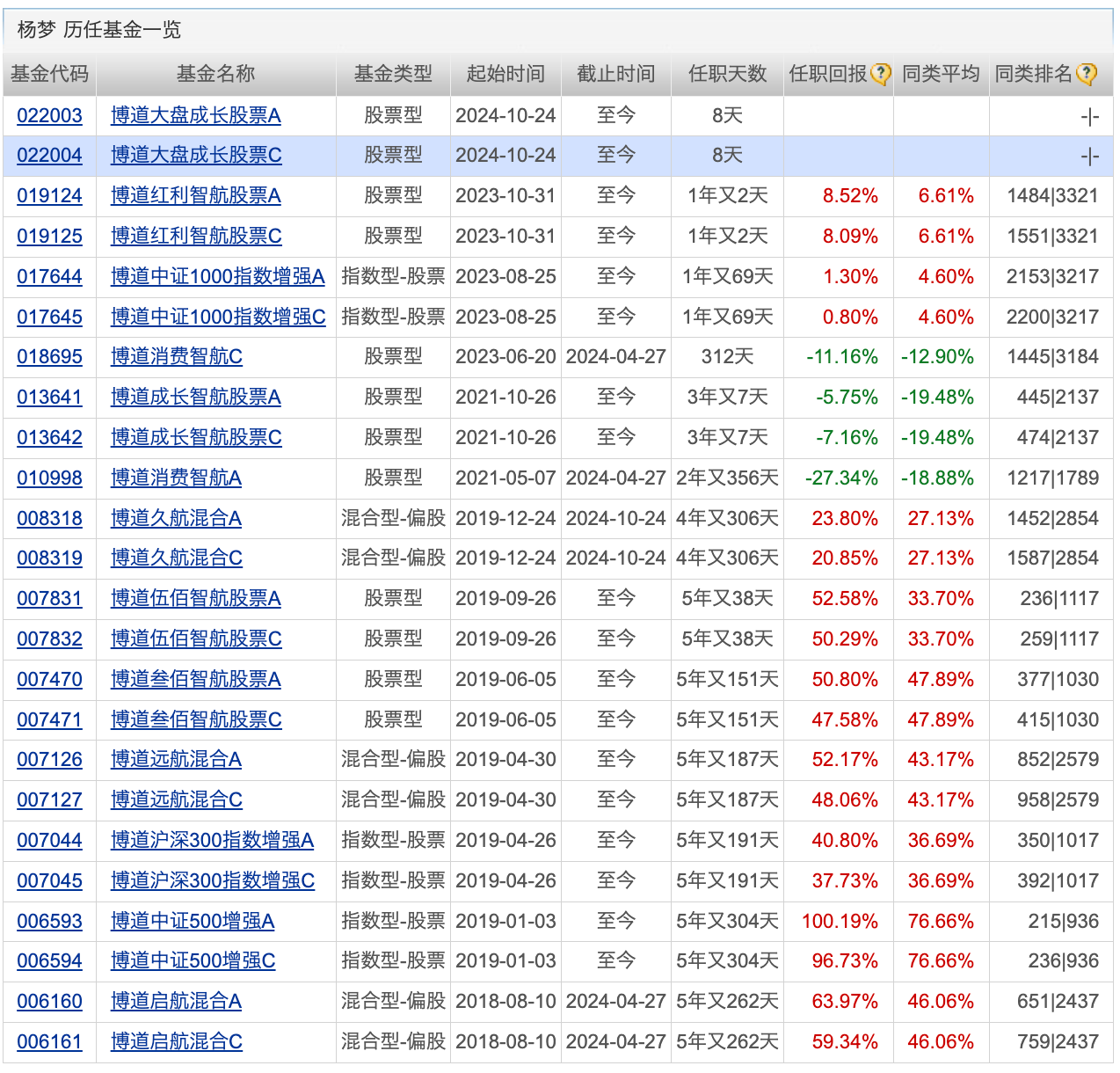Click the help icon next to 任职回报
The image size is (1120, 1073).
(x=881, y=75)
